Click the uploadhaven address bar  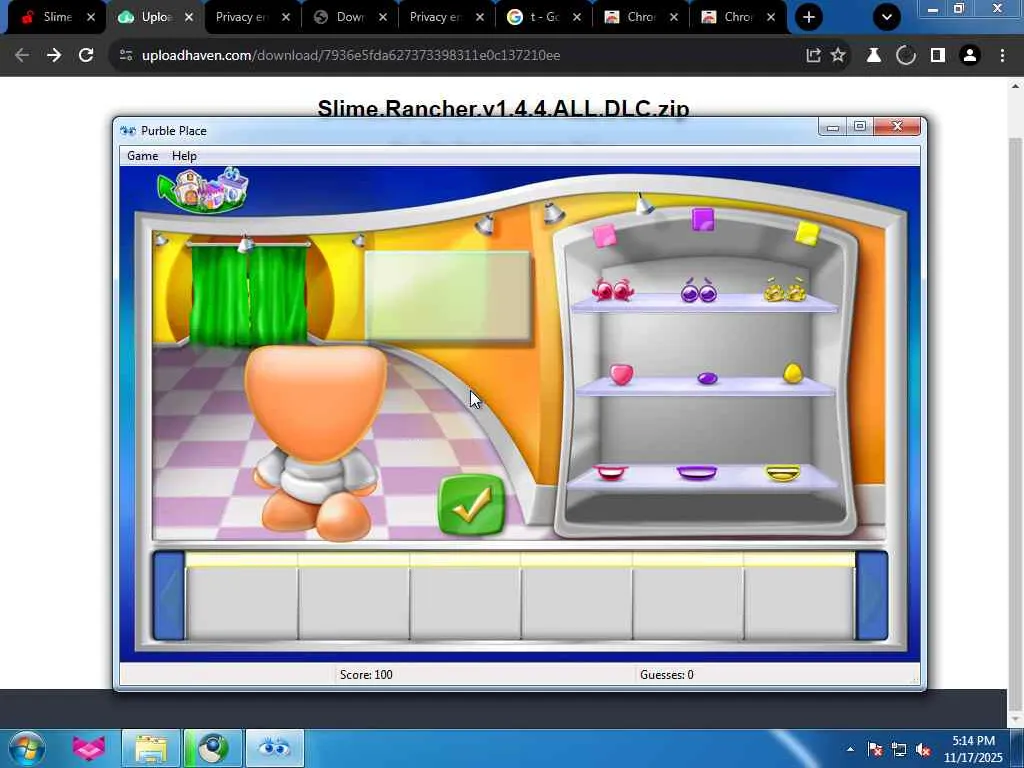[x=457, y=56]
